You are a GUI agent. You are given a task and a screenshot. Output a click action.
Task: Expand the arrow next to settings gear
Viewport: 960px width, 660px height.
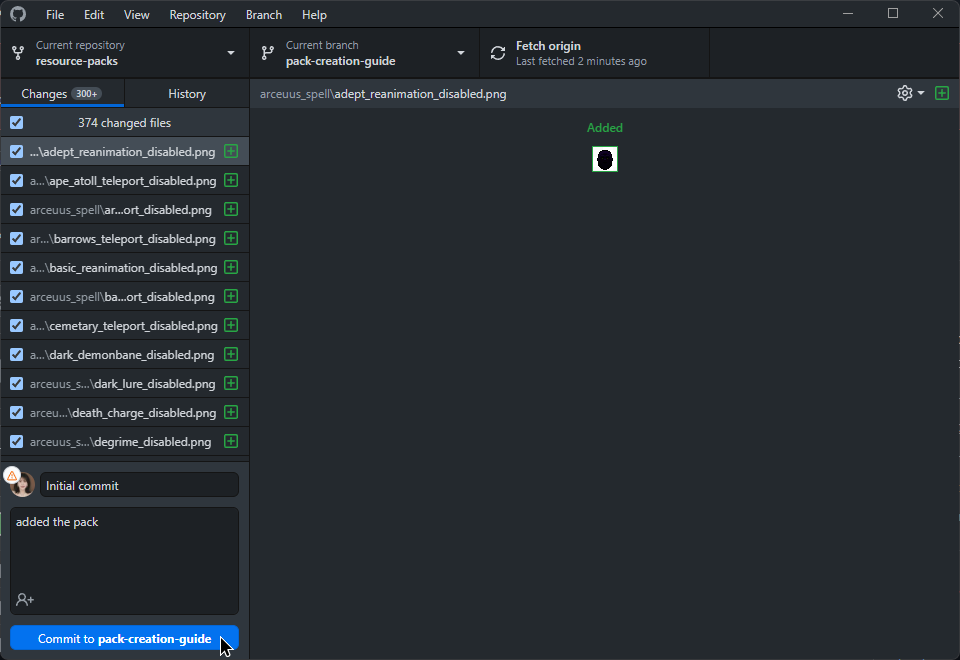click(x=921, y=93)
